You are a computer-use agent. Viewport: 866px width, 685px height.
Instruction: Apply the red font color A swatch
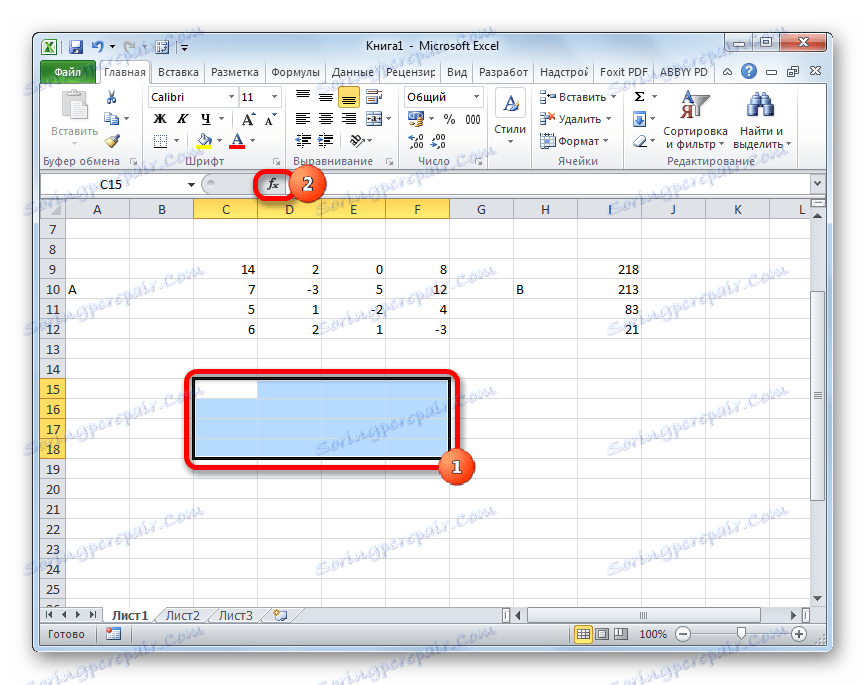point(237,140)
